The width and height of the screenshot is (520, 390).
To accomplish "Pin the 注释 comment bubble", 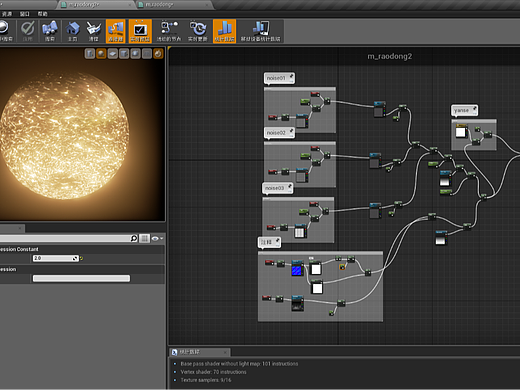I will pyautogui.click(x=277, y=241).
